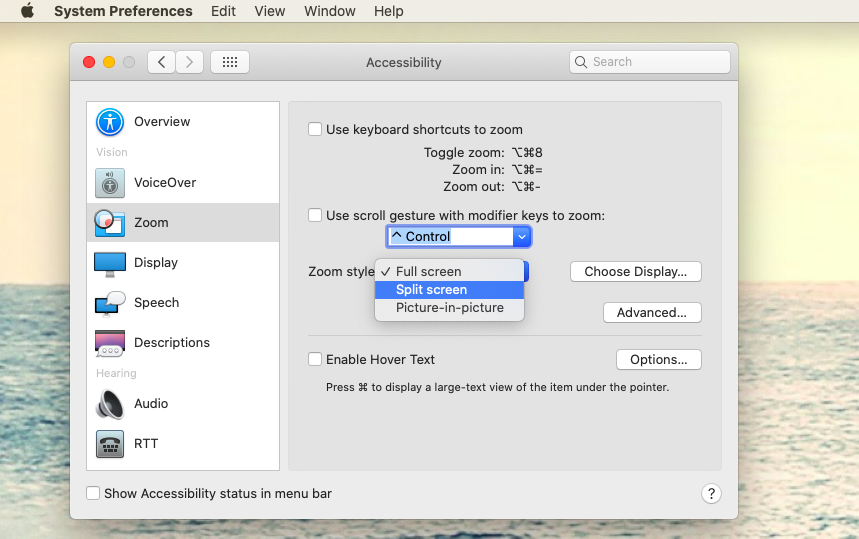Click the Overview accessibility icon
The height and width of the screenshot is (539, 859).
click(110, 122)
